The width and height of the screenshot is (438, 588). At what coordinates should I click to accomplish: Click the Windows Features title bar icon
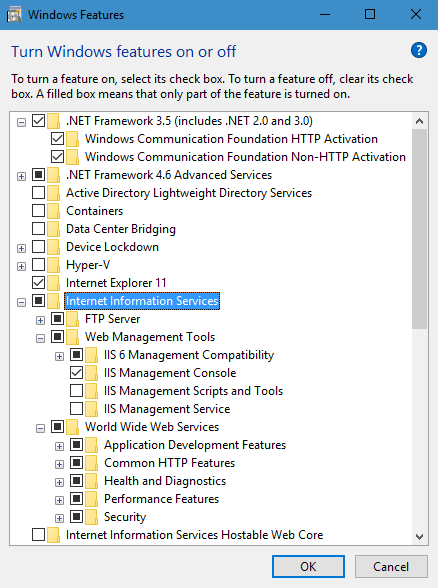(14, 15)
